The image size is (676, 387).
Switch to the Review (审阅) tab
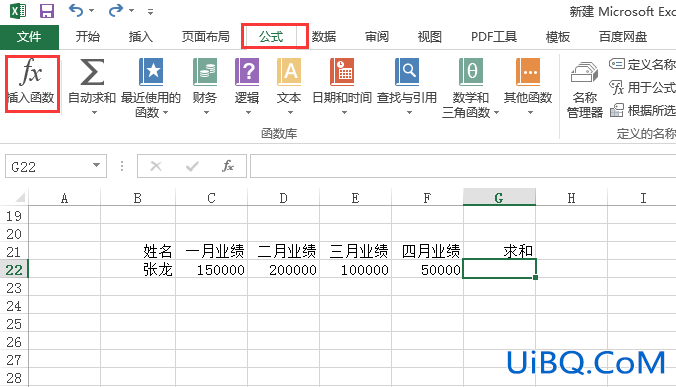coord(377,37)
